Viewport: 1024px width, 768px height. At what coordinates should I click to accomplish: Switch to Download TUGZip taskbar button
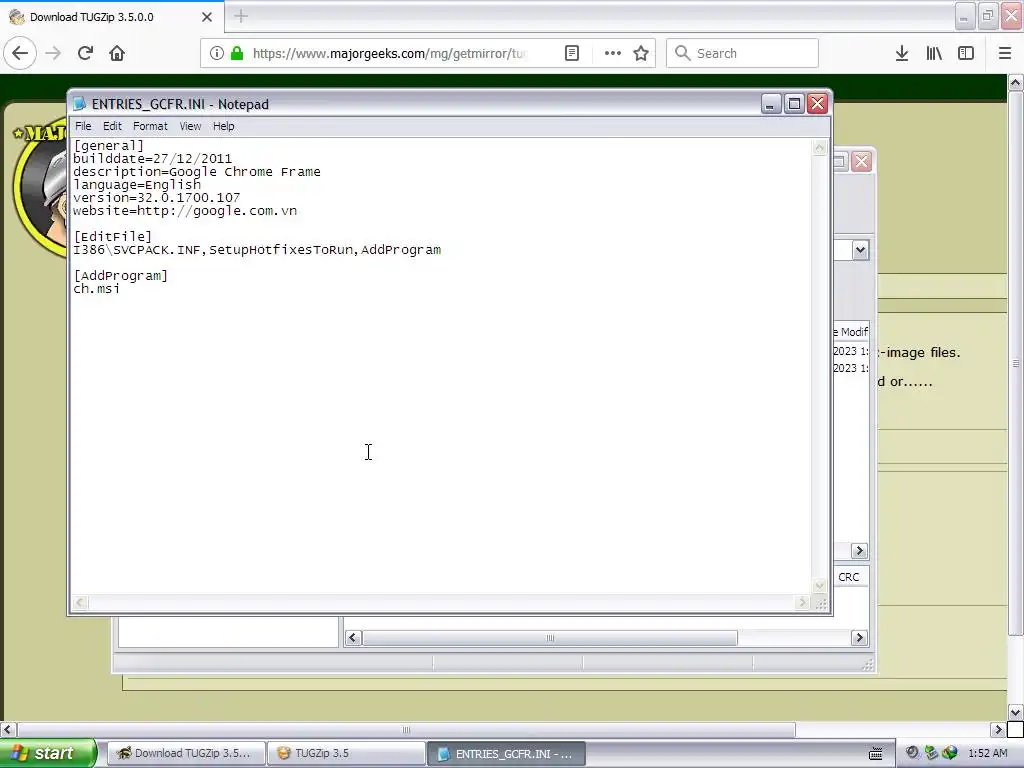click(185, 753)
